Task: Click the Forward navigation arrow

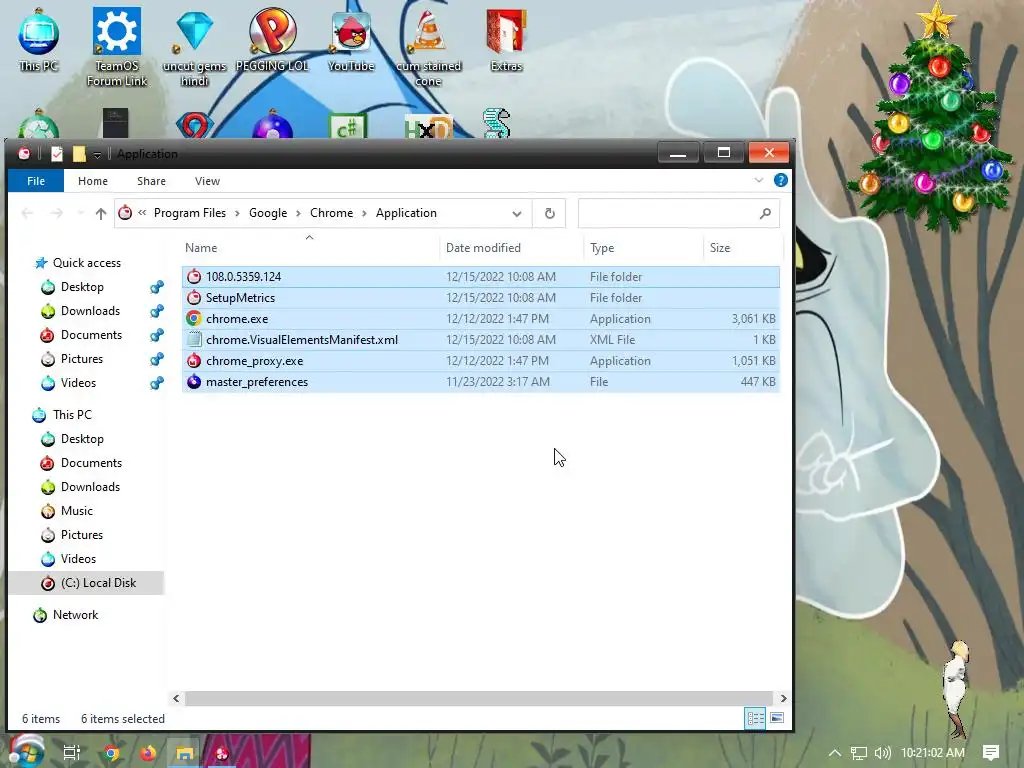Action: (57, 213)
